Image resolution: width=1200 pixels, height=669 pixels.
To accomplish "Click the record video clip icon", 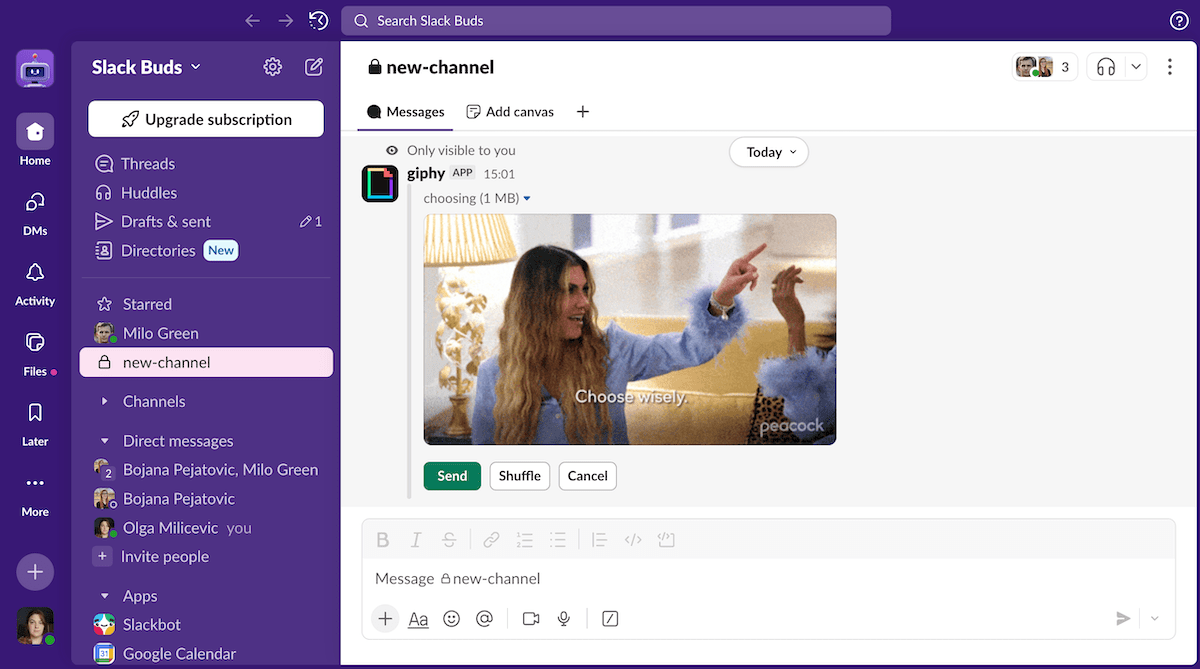I will click(531, 619).
